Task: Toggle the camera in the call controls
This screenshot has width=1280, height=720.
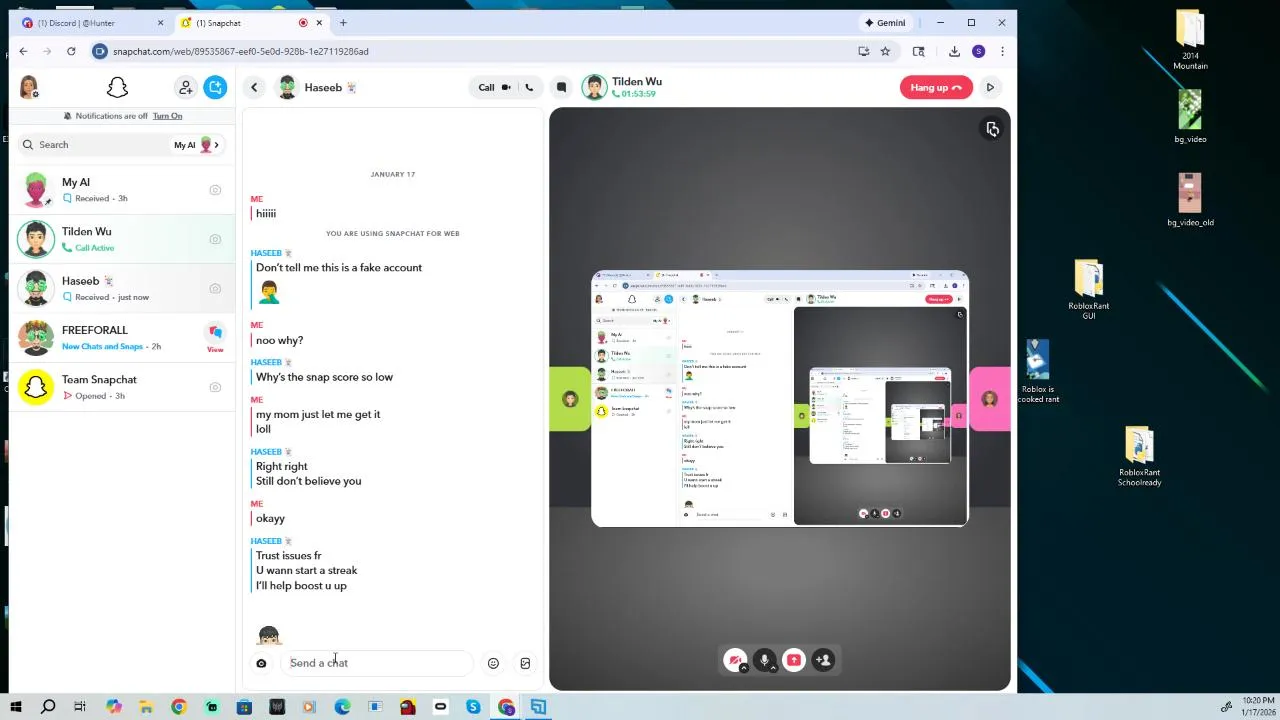Action: click(734, 660)
